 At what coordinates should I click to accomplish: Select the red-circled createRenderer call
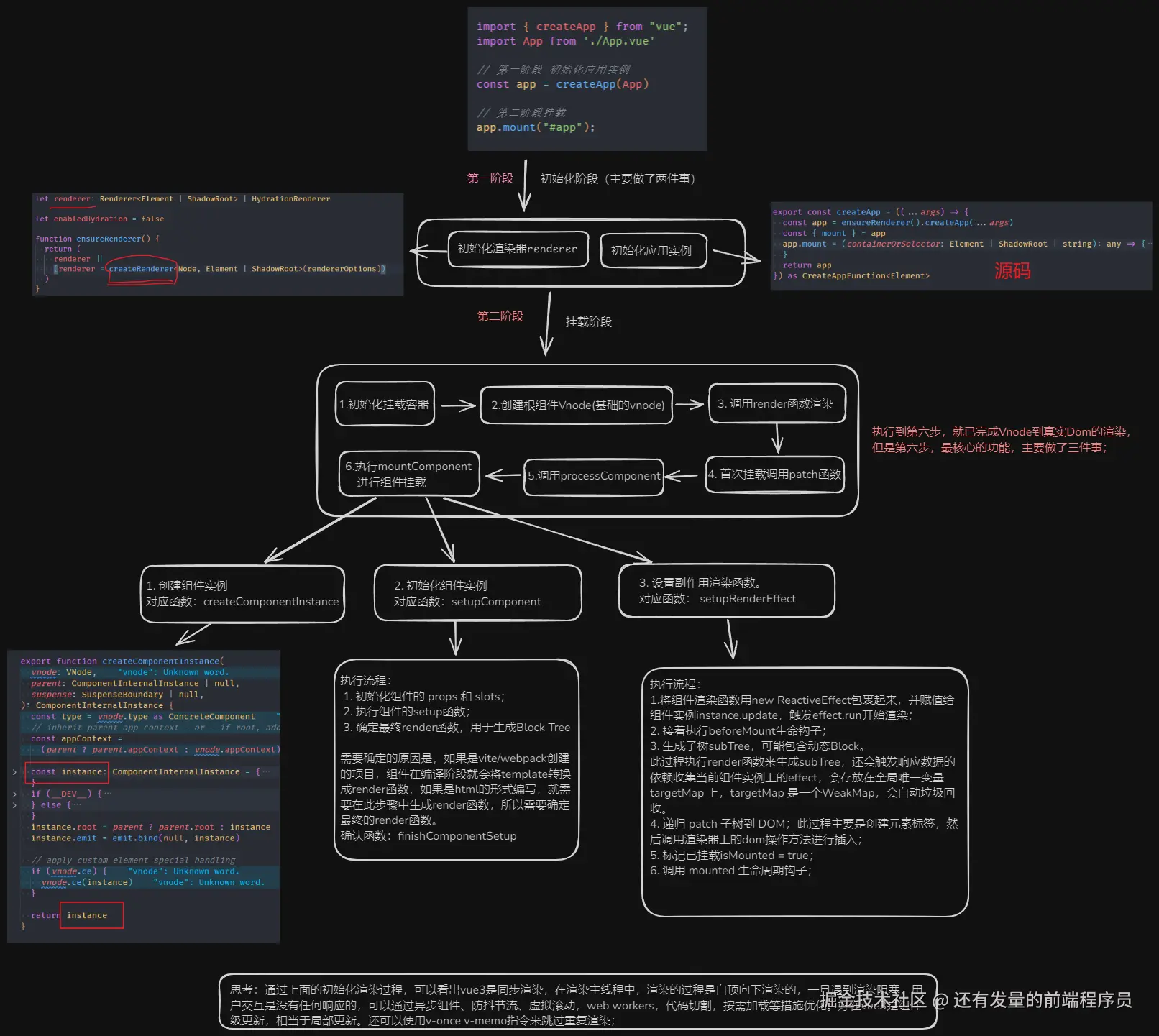[141, 268]
